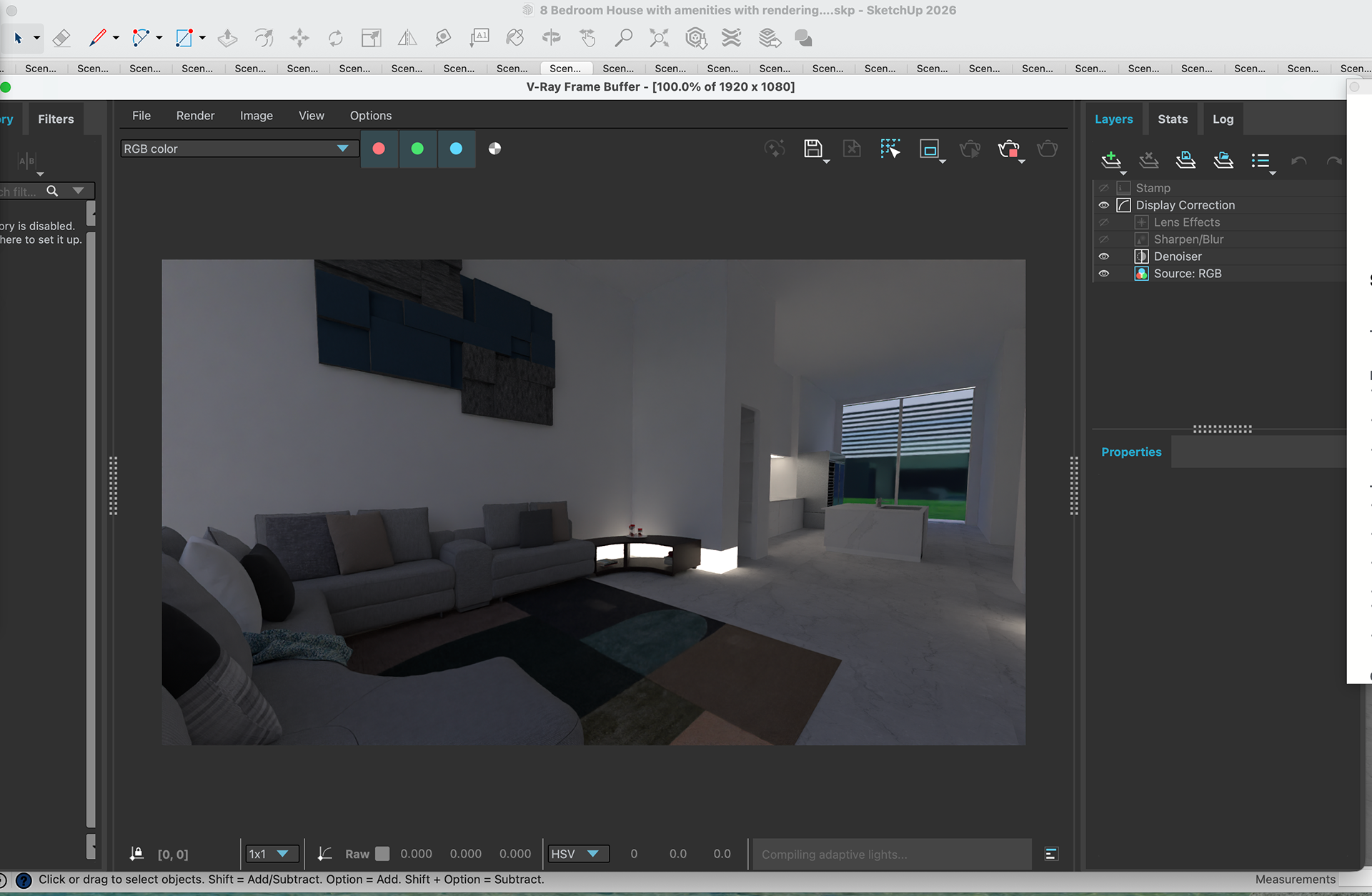Click the Display Correction layer
This screenshot has width=1372, height=896.
[1185, 205]
